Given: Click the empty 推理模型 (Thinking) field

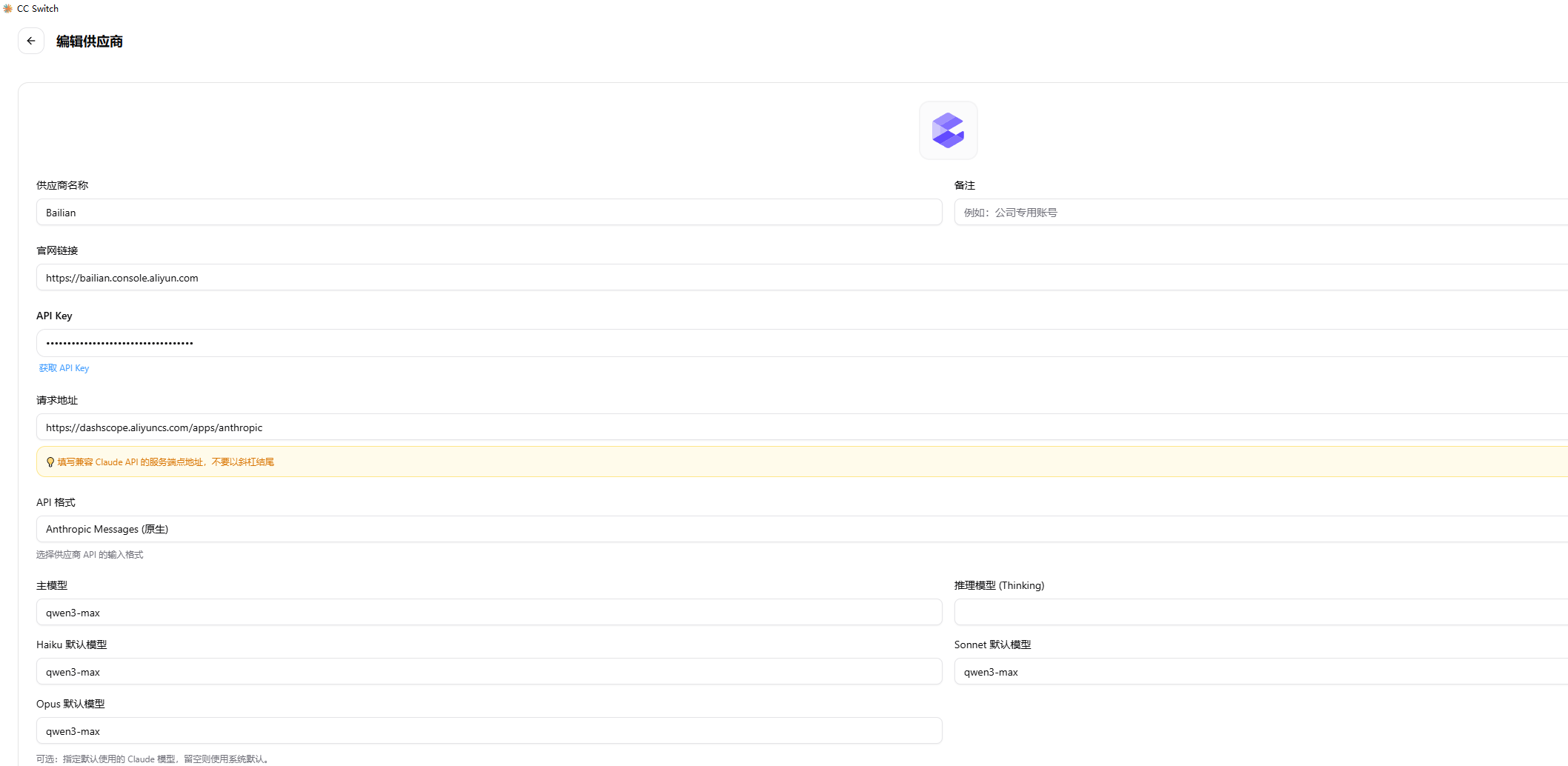Looking at the screenshot, I should [1261, 613].
